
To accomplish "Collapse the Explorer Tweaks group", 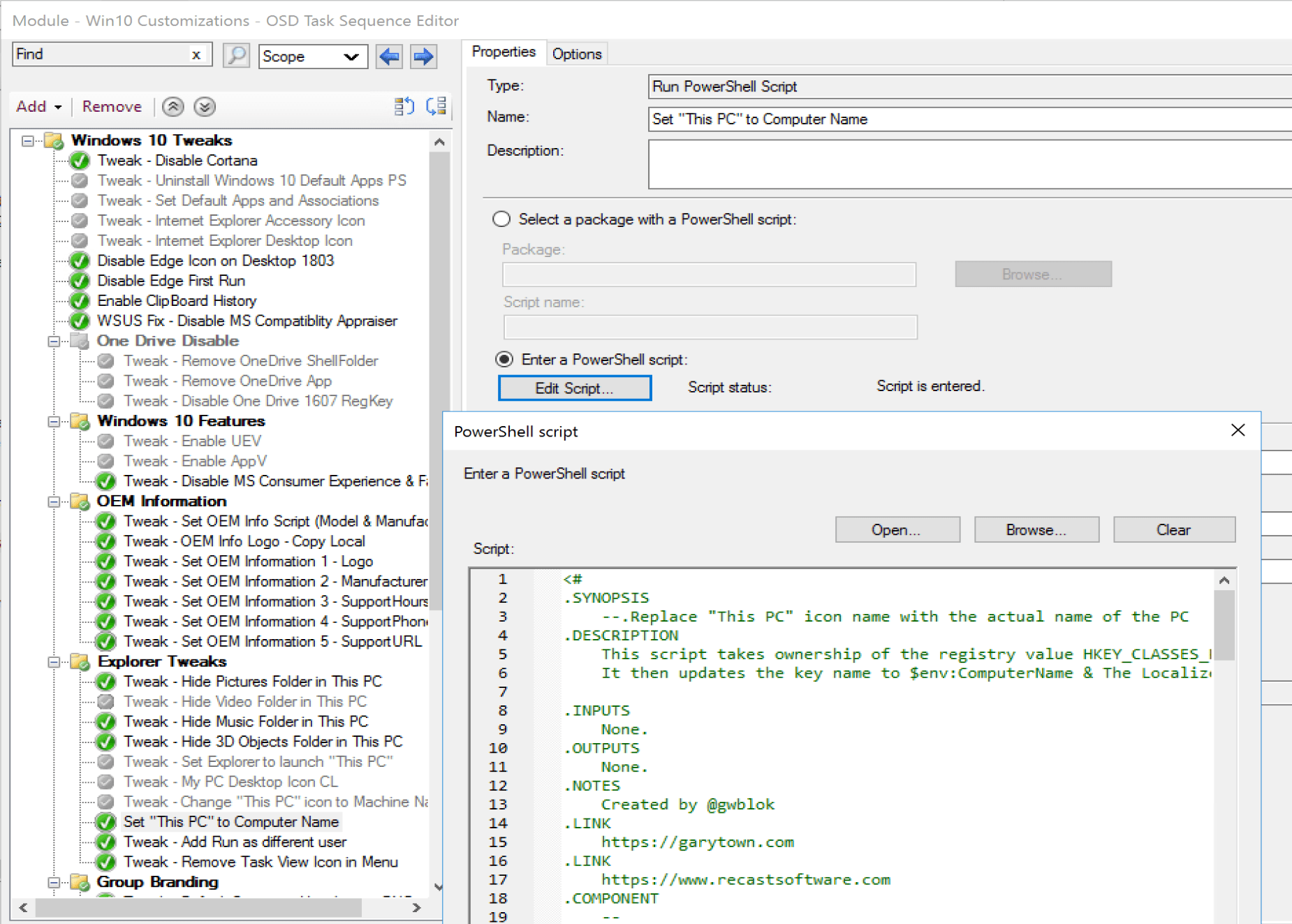I will [54, 661].
